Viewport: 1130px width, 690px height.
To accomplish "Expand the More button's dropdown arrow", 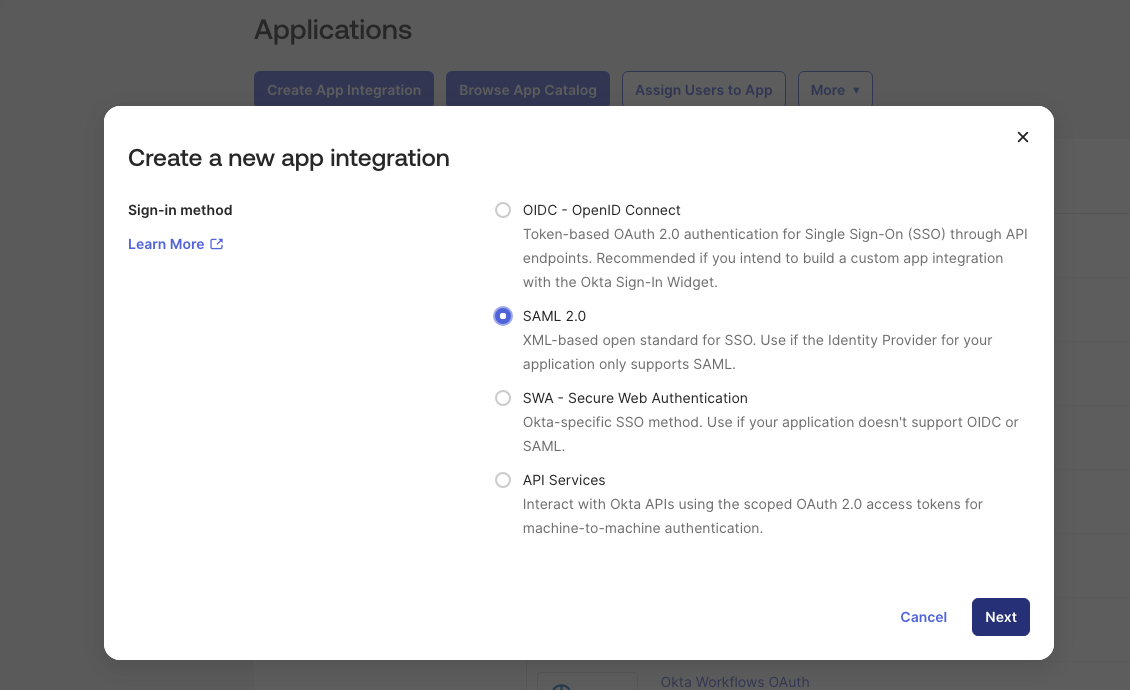I will point(858,89).
